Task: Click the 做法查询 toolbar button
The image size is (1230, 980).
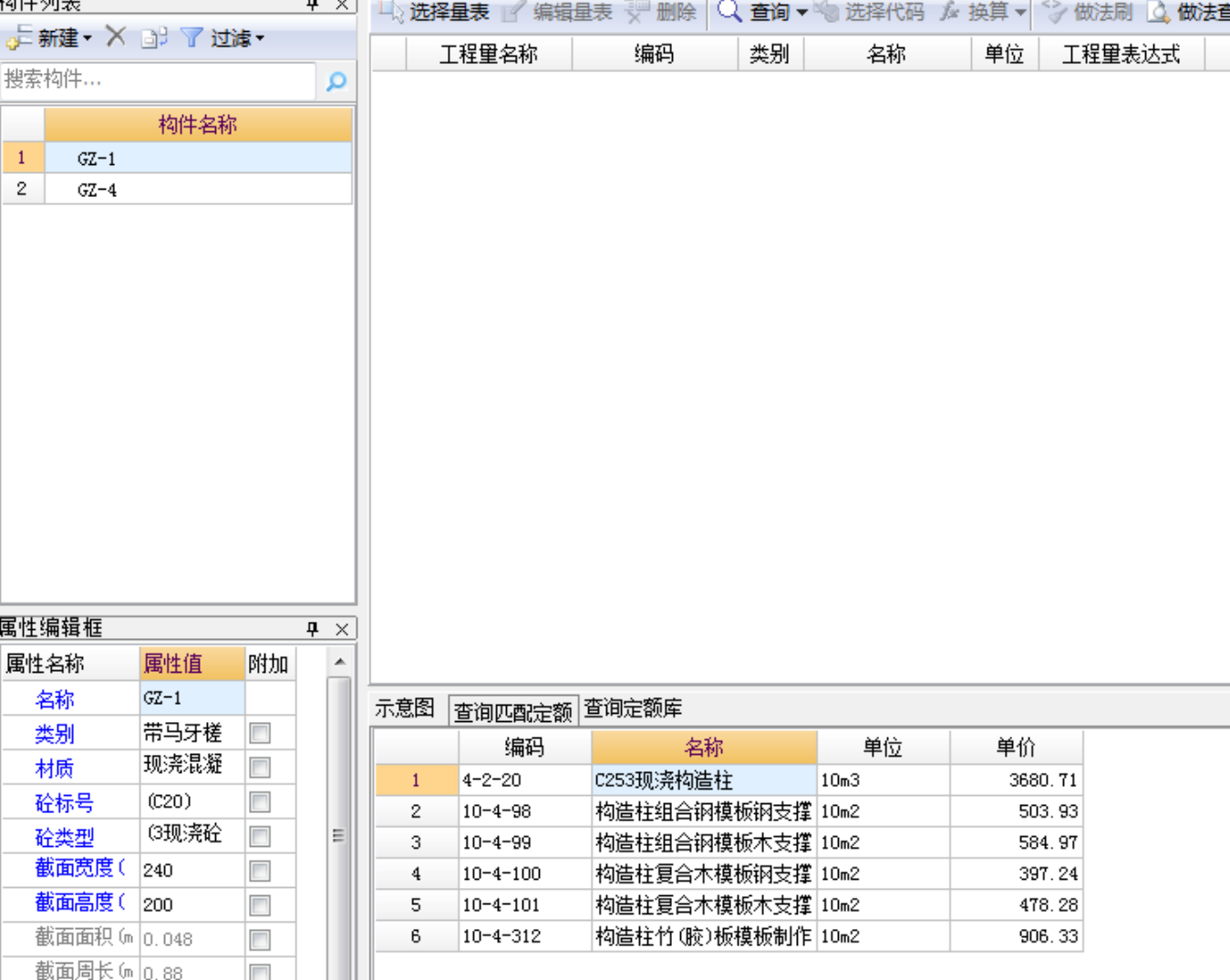Action: point(1188,12)
